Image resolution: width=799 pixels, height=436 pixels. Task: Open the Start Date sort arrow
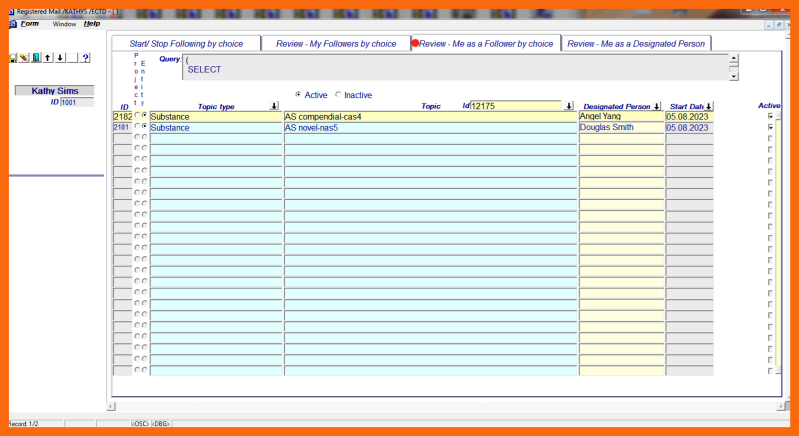(x=709, y=106)
